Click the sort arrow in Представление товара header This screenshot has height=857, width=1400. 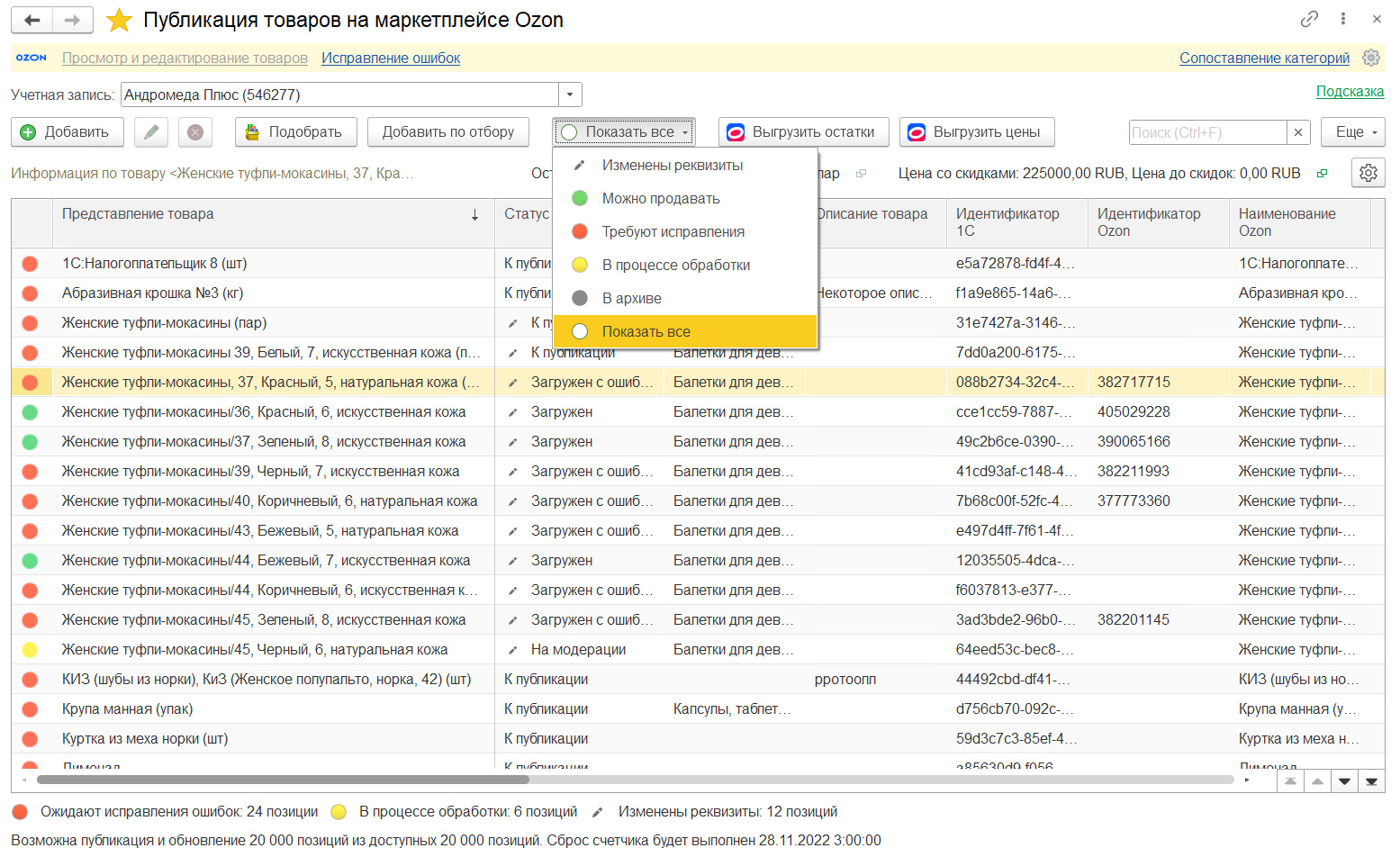tap(474, 214)
